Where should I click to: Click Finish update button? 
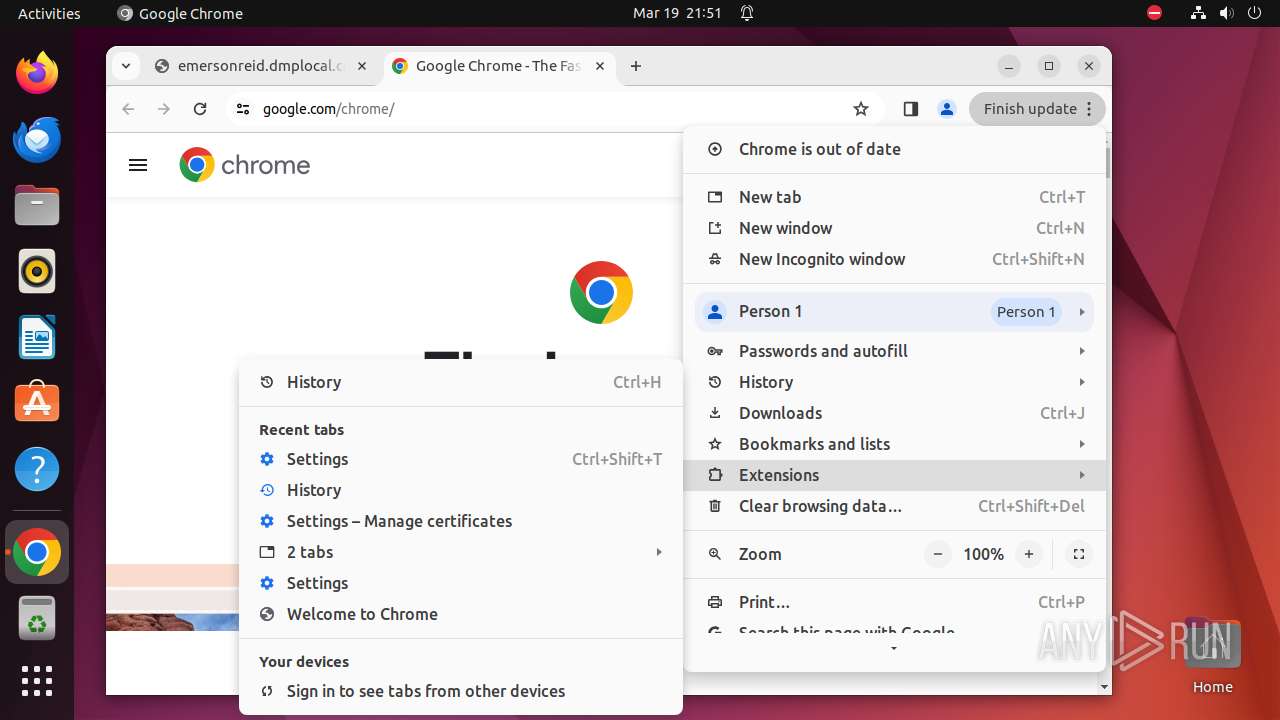1037,109
